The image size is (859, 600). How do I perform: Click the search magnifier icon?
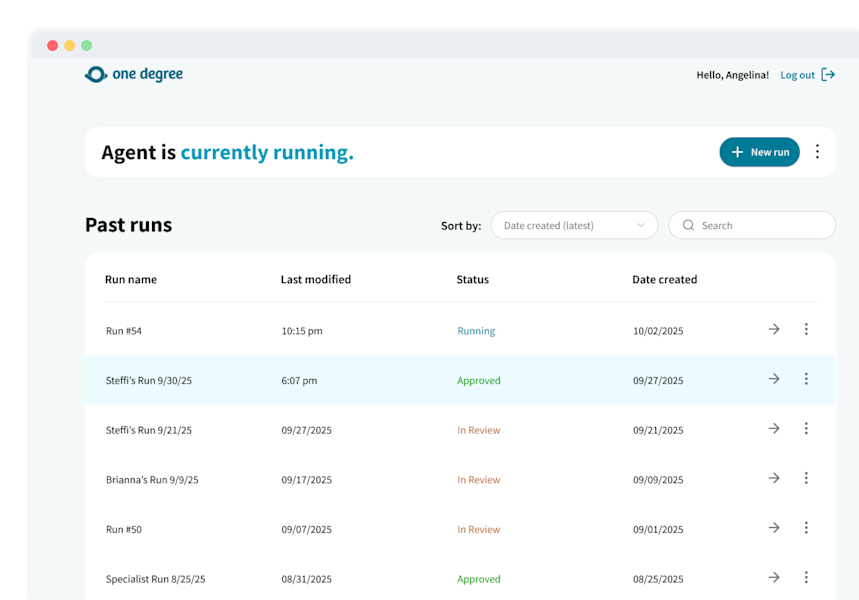point(689,225)
